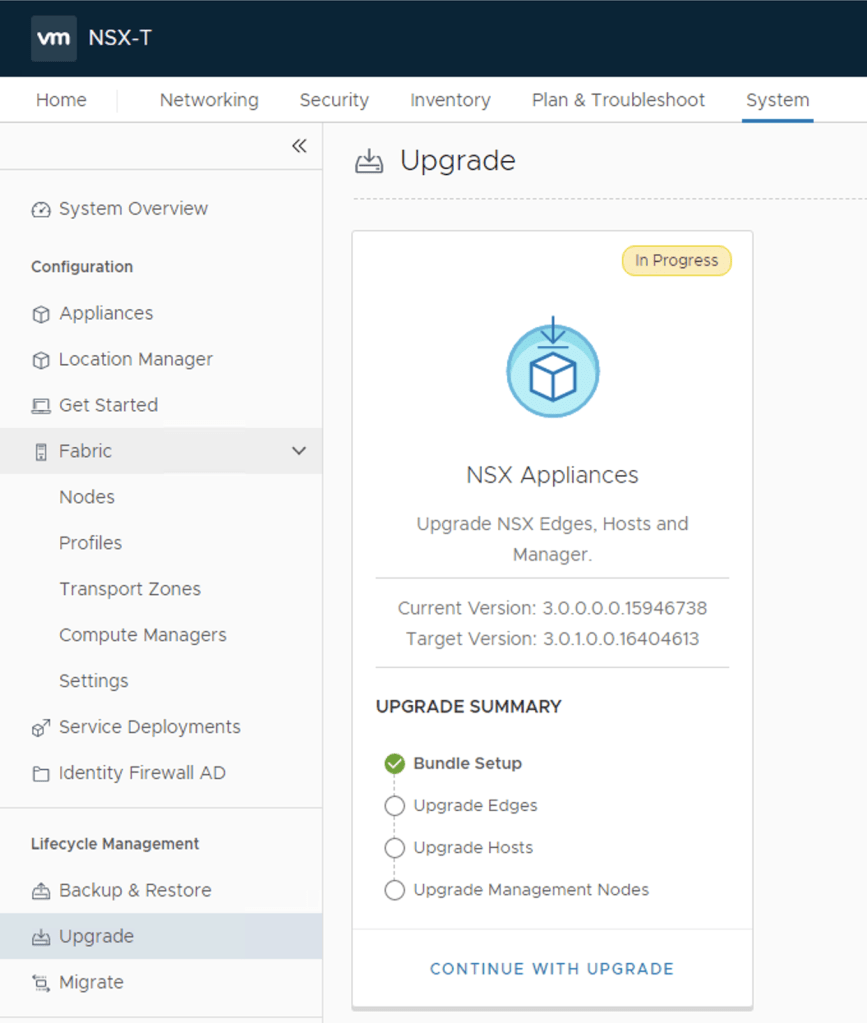This screenshot has height=1023, width=867.
Task: Switch to the Security tab
Action: (334, 100)
